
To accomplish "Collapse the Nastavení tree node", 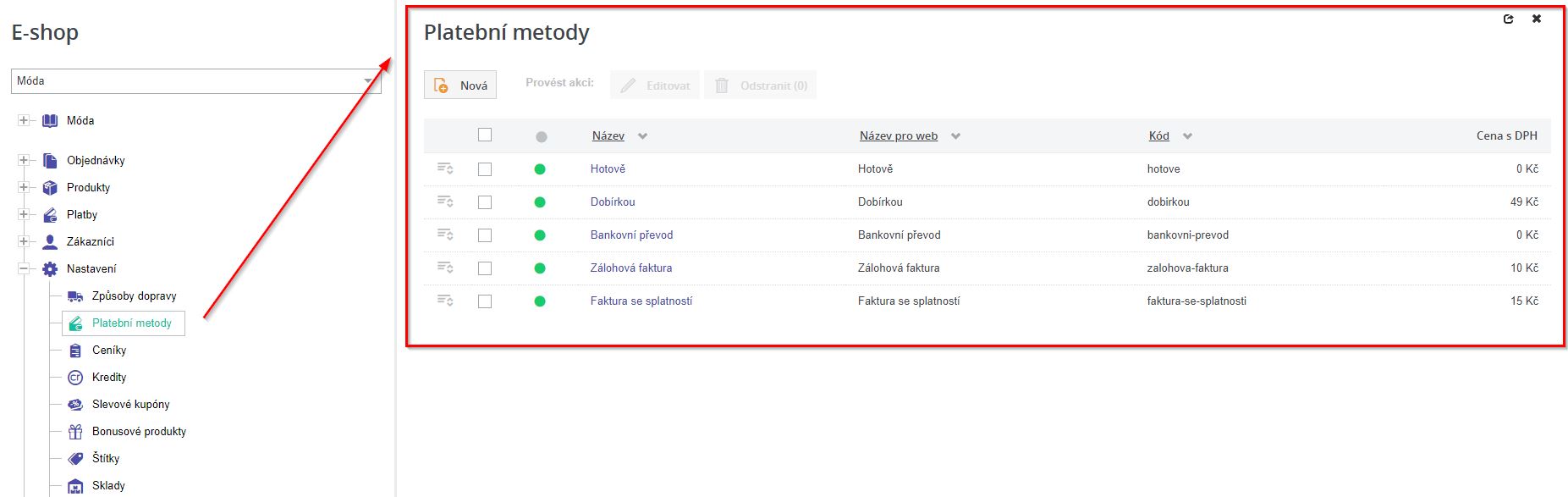I will coord(24,268).
